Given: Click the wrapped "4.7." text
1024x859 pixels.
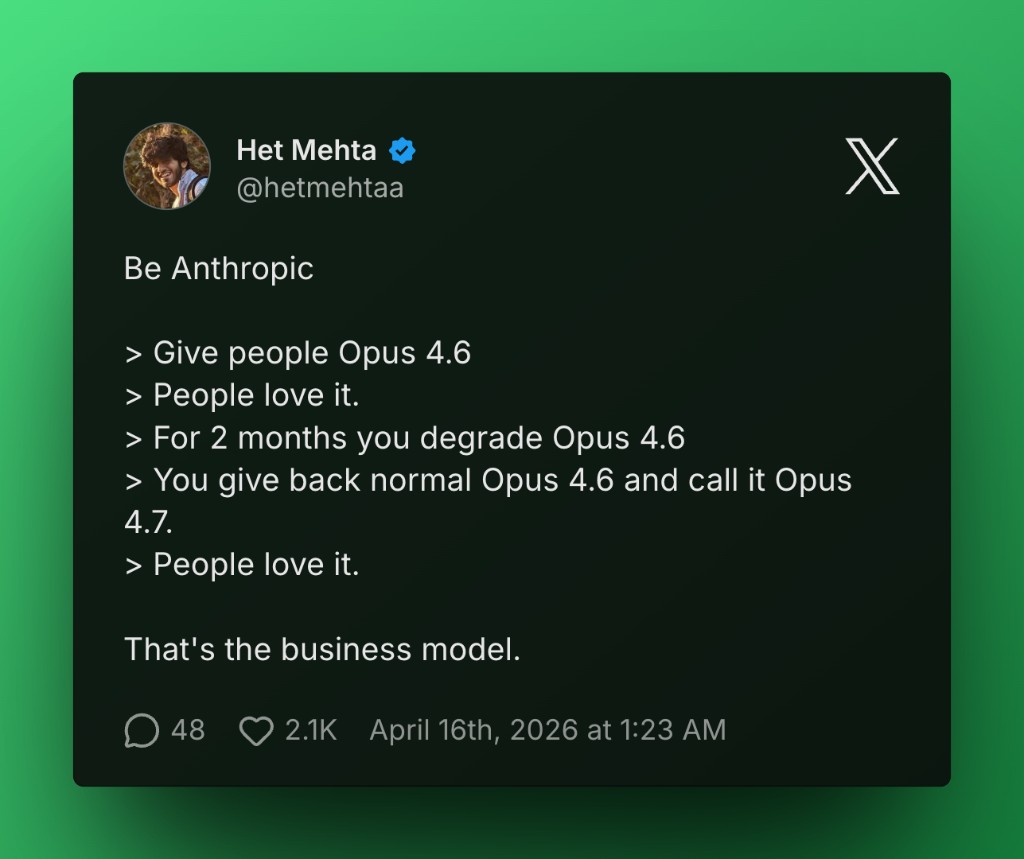Looking at the screenshot, I should point(149,523).
